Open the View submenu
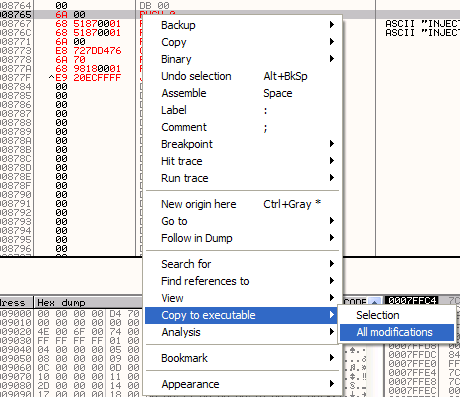 pyautogui.click(x=242, y=298)
